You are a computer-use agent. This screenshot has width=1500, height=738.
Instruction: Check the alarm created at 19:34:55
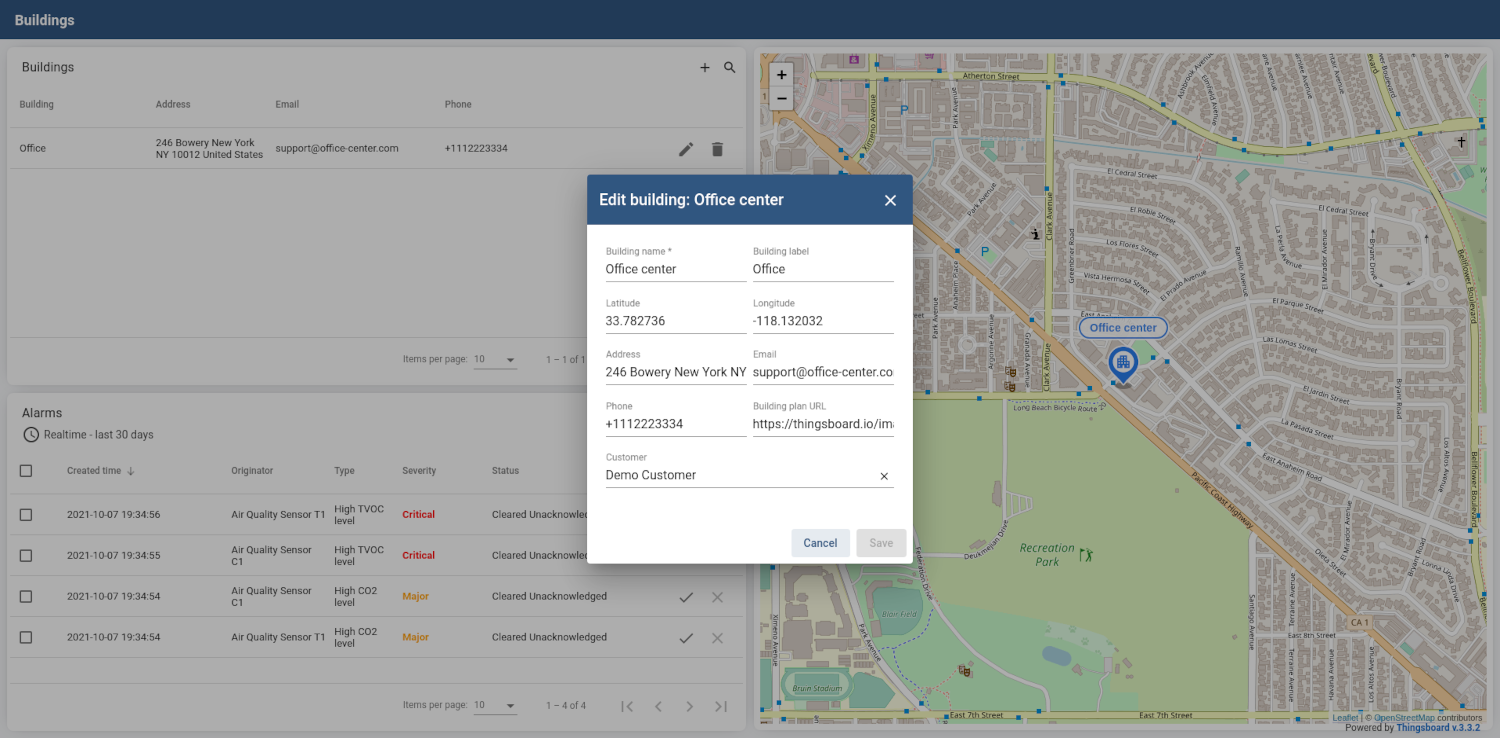26,556
